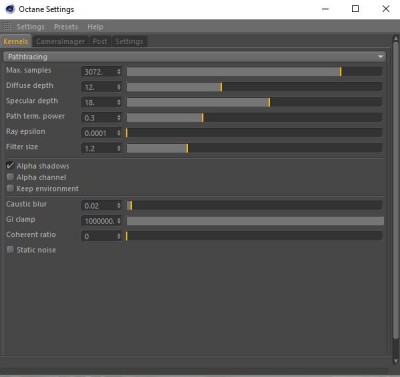The height and width of the screenshot is (377, 400).
Task: Enable the Keep environment checkbox
Action: click(10, 188)
